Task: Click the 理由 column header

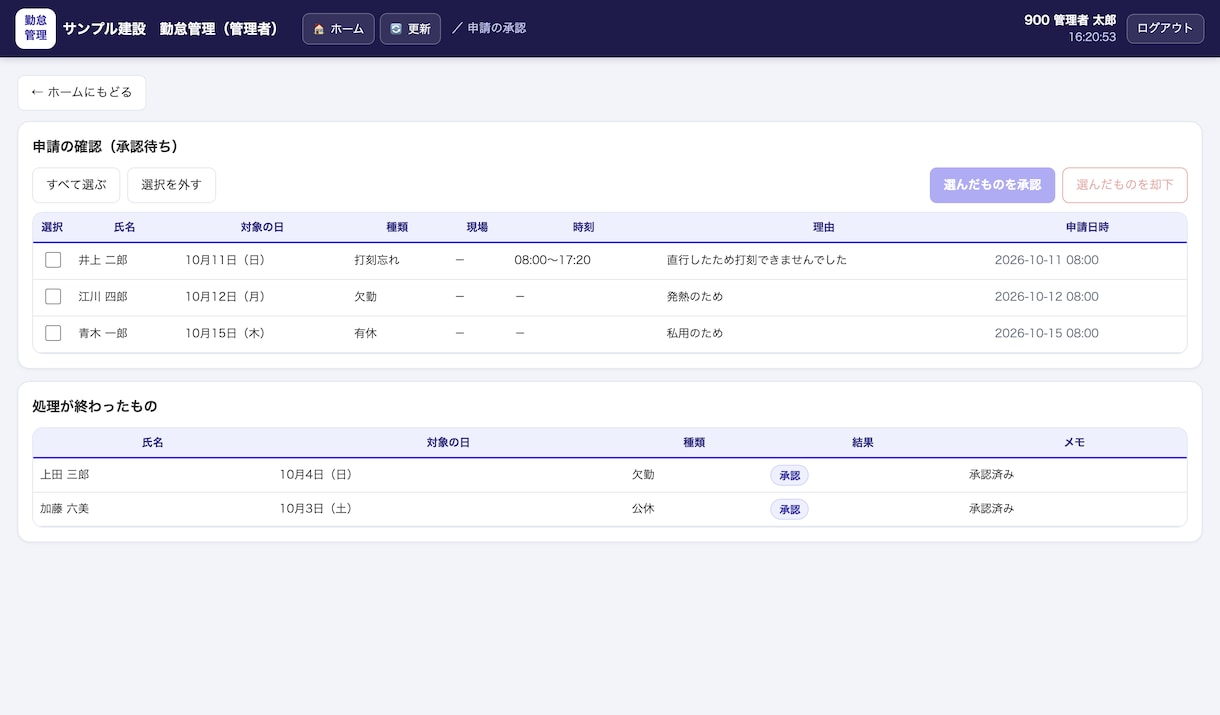Action: click(x=823, y=227)
